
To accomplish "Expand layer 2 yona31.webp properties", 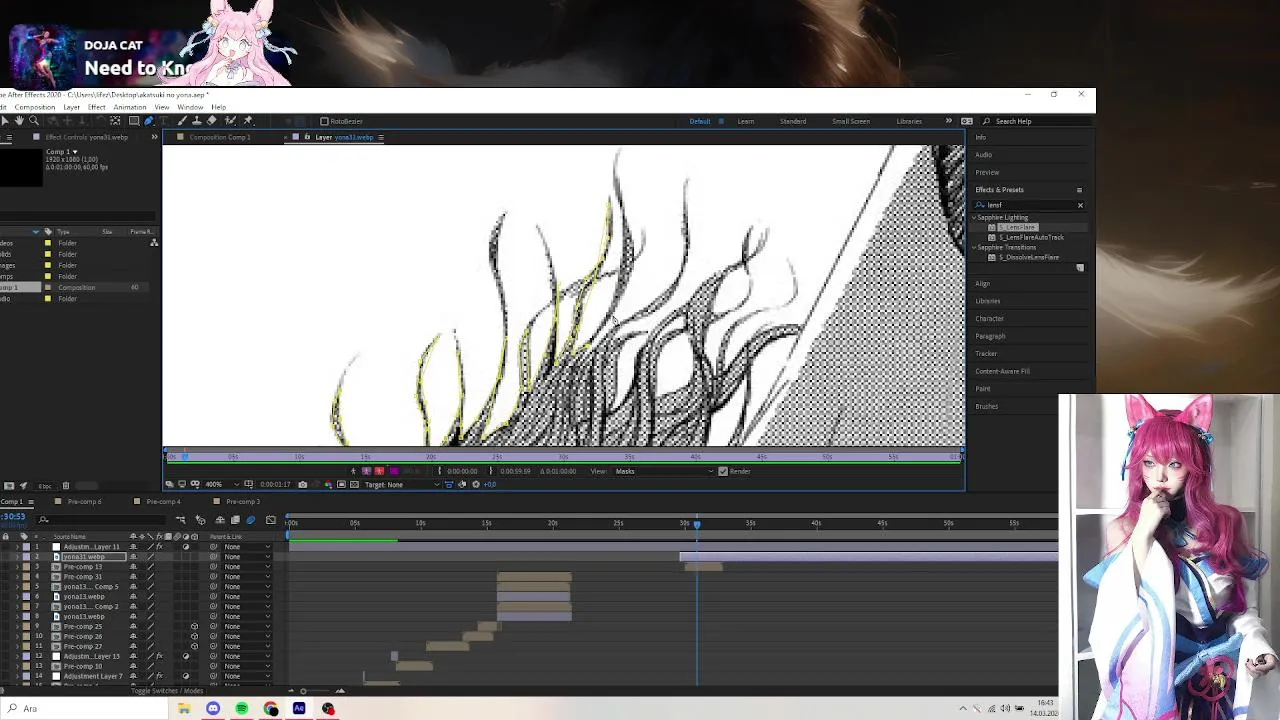I will tap(17, 557).
